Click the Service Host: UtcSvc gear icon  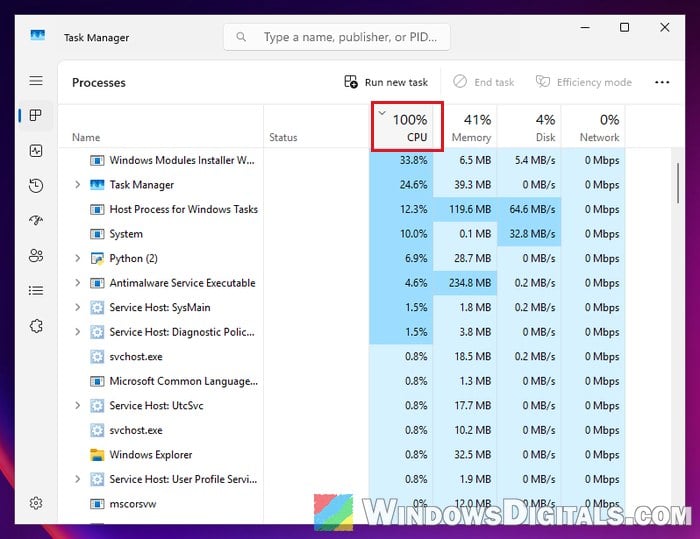[x=97, y=406]
